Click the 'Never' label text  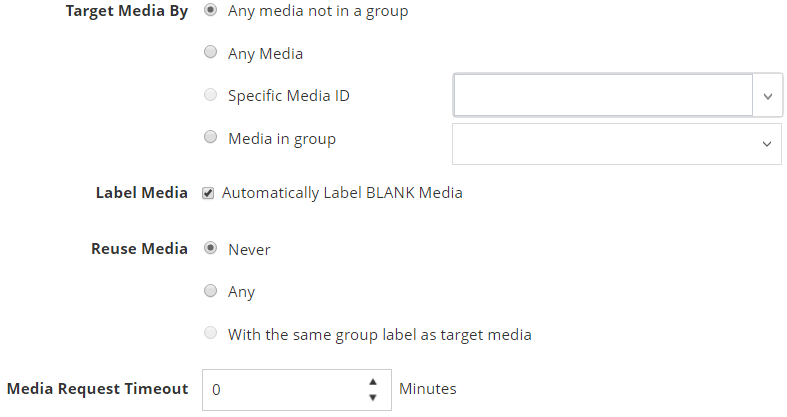(x=249, y=250)
